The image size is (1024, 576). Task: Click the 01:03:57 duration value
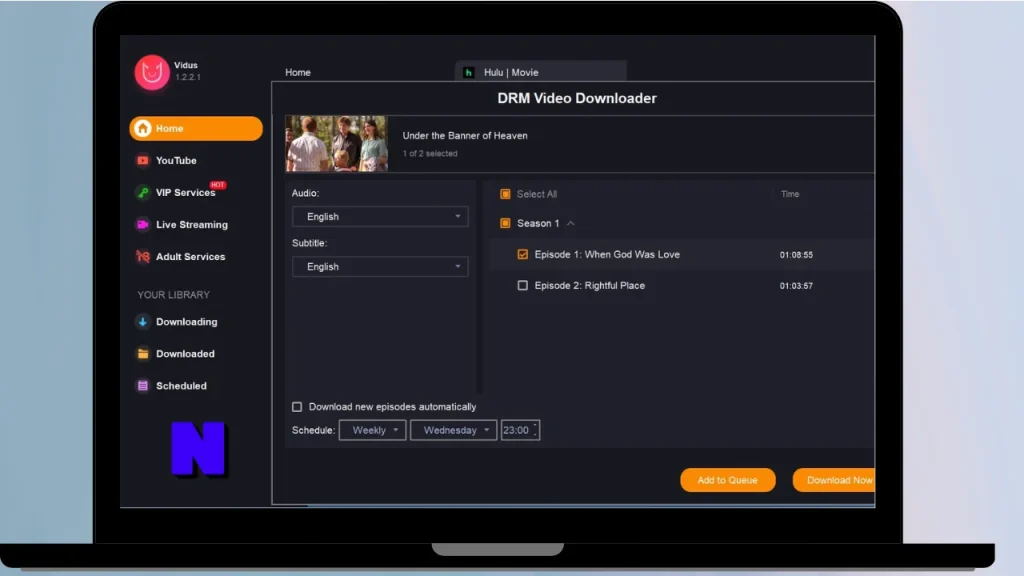point(796,286)
